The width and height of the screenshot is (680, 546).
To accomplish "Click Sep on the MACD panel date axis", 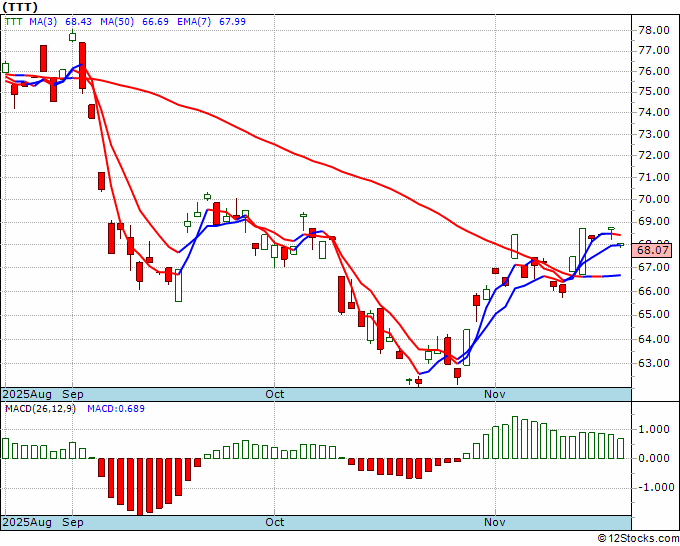I will [x=72, y=522].
